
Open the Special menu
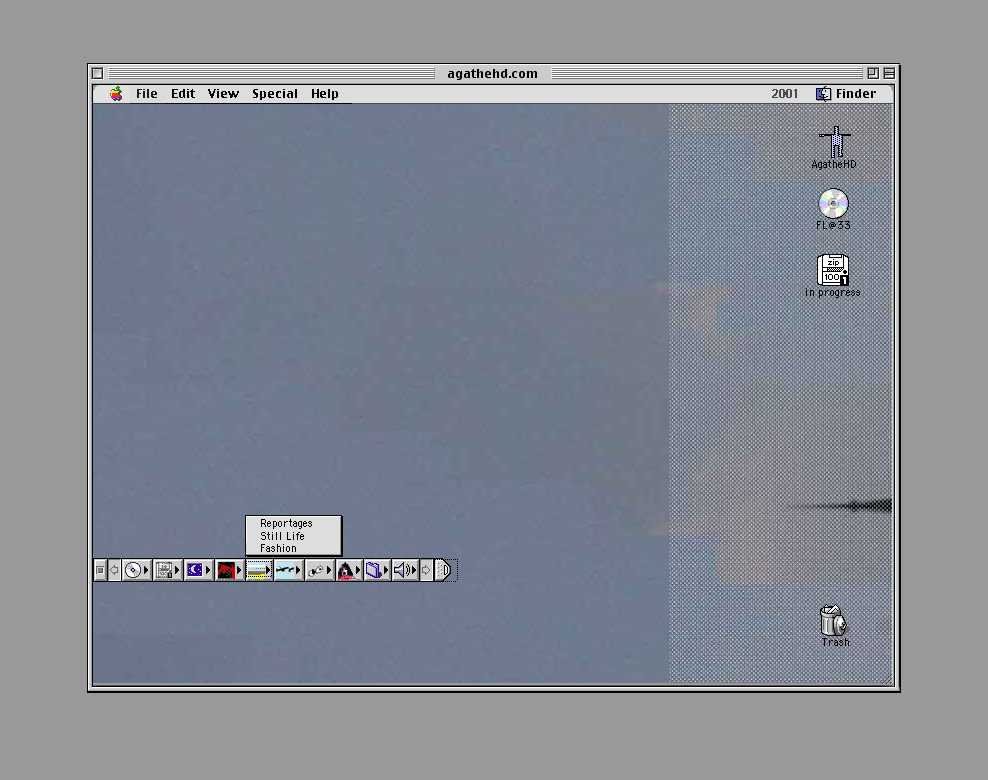pos(275,94)
